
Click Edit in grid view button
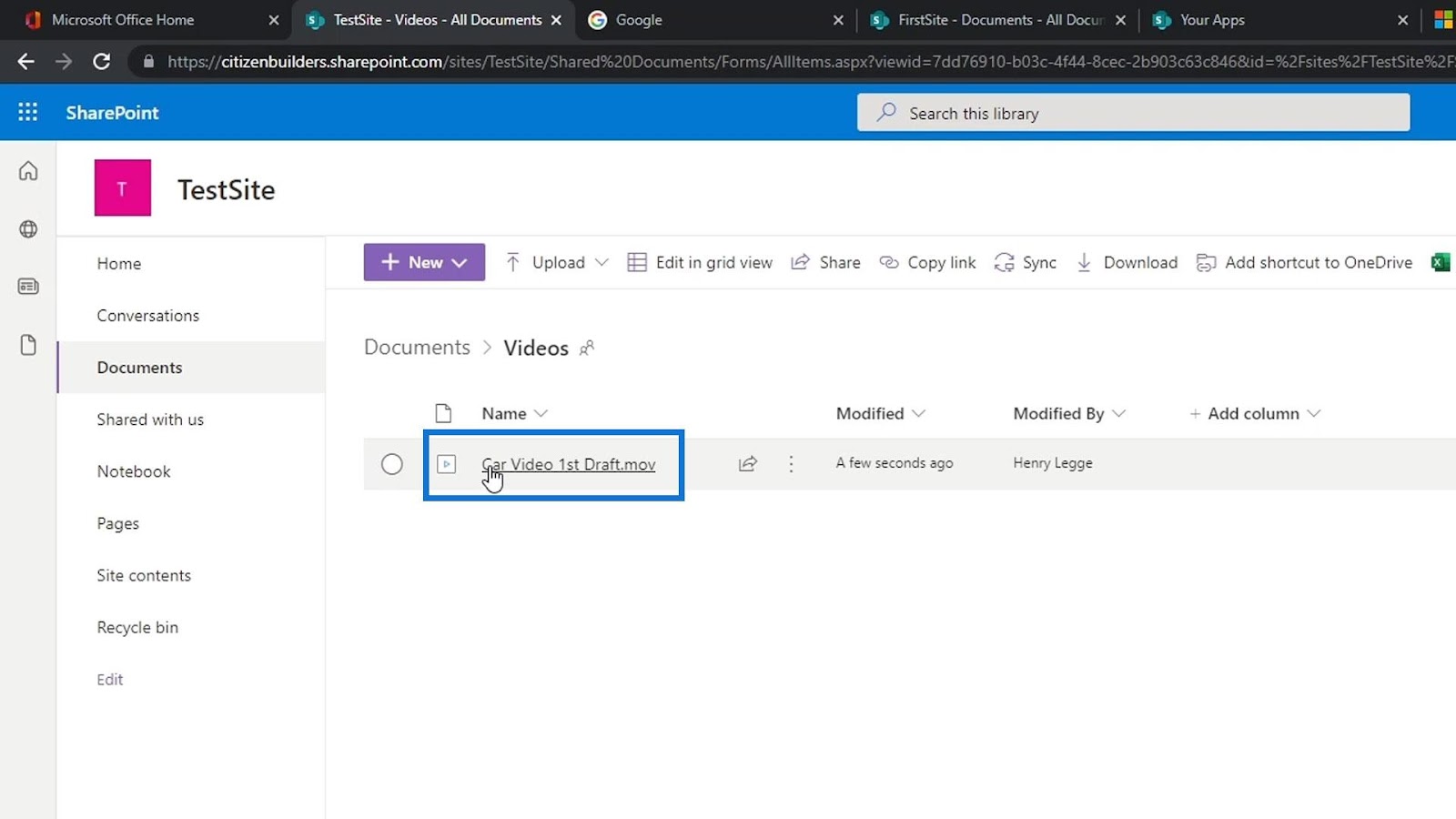700,262
